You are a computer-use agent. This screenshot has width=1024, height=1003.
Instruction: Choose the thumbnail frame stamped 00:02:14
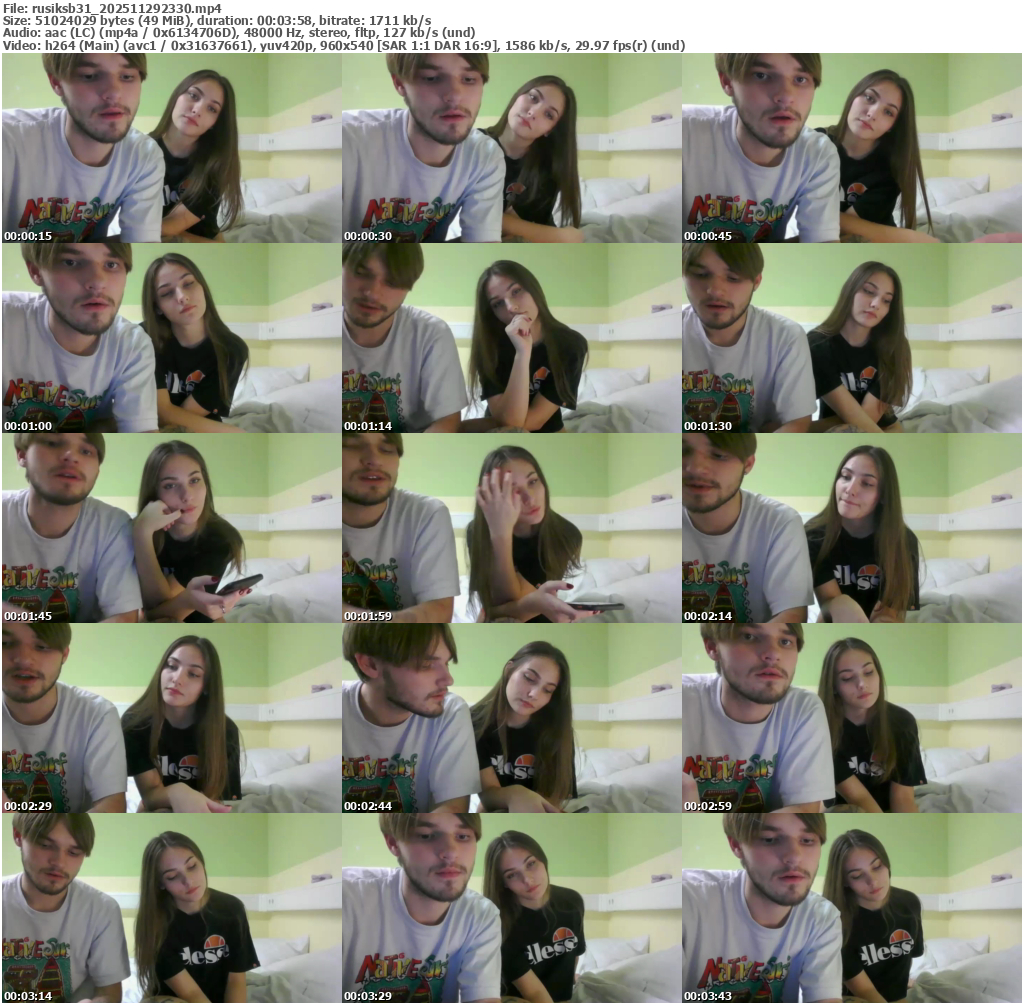click(852, 528)
